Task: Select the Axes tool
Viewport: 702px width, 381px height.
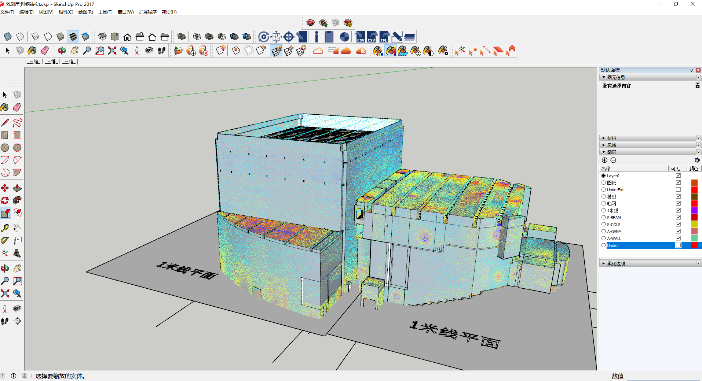Action: 5,253
